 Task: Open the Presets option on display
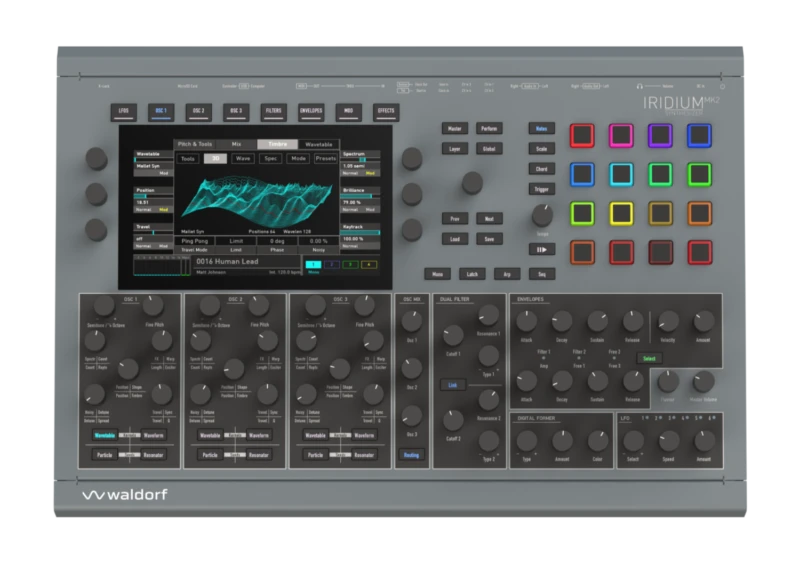click(326, 158)
